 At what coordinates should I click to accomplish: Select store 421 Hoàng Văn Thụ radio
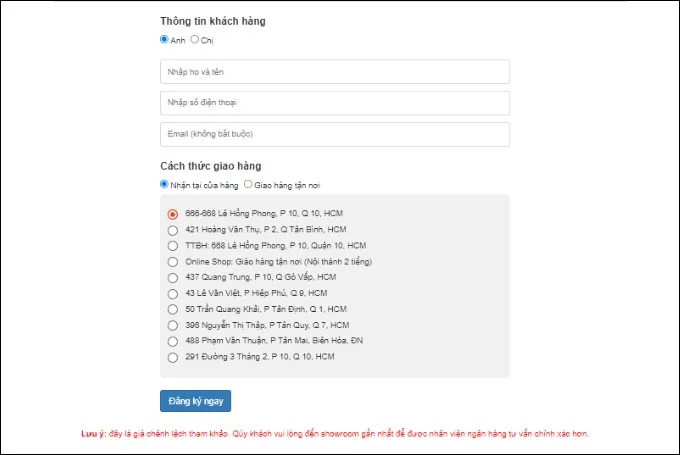pos(173,230)
